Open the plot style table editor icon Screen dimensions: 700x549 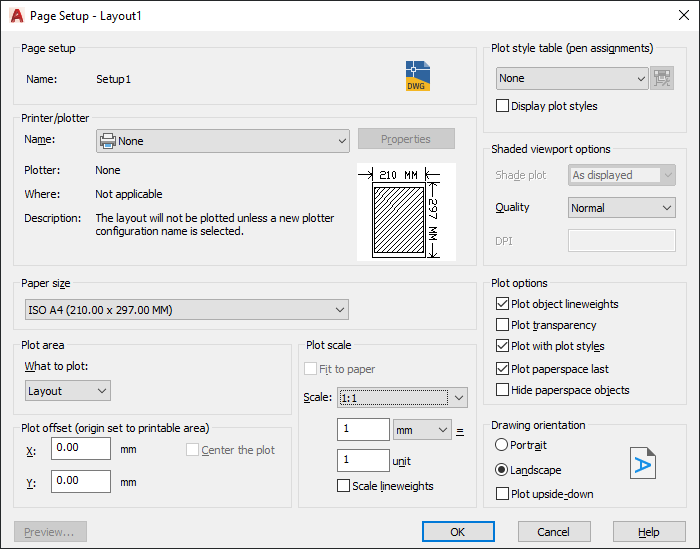(662, 78)
